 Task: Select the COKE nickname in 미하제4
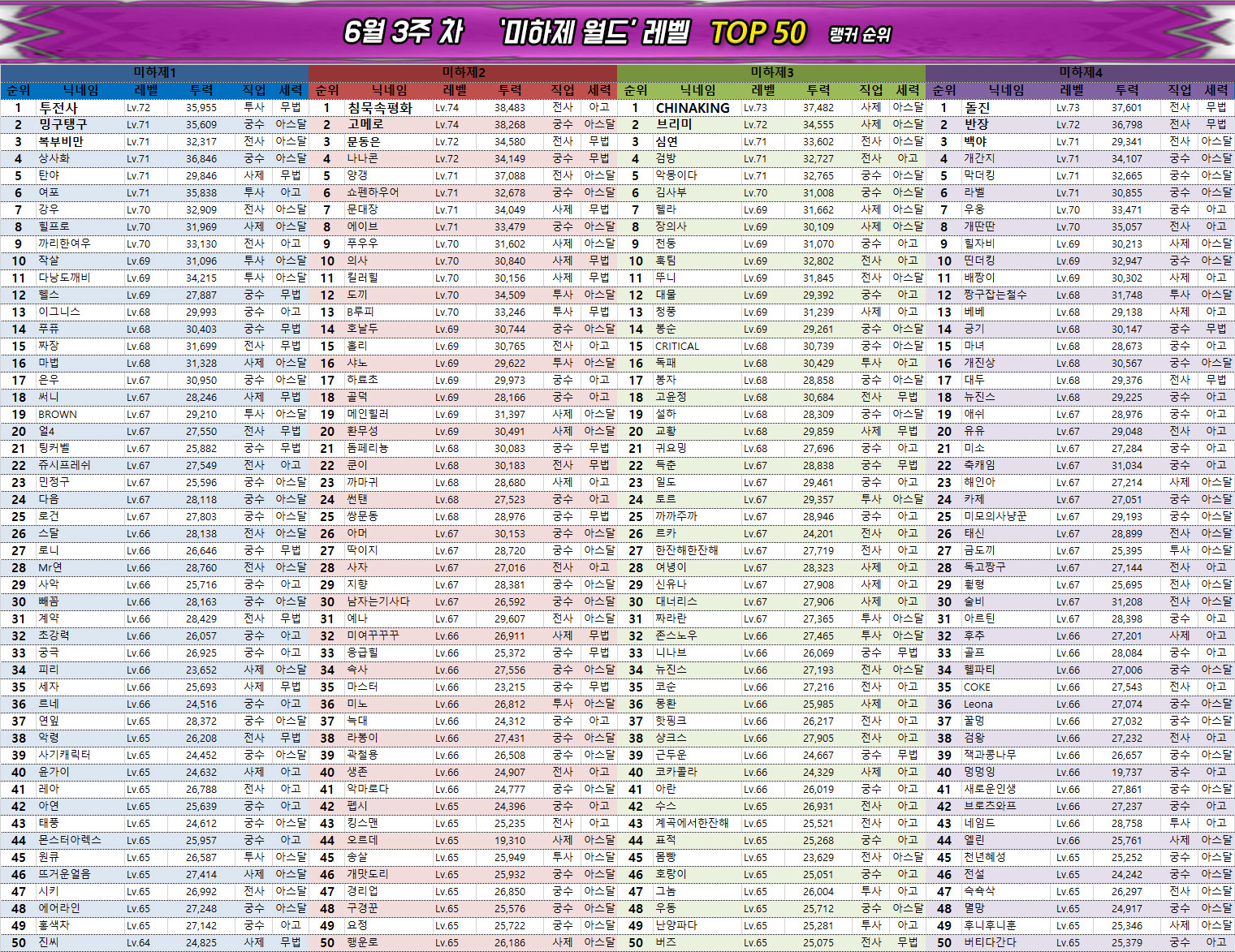[x=977, y=687]
